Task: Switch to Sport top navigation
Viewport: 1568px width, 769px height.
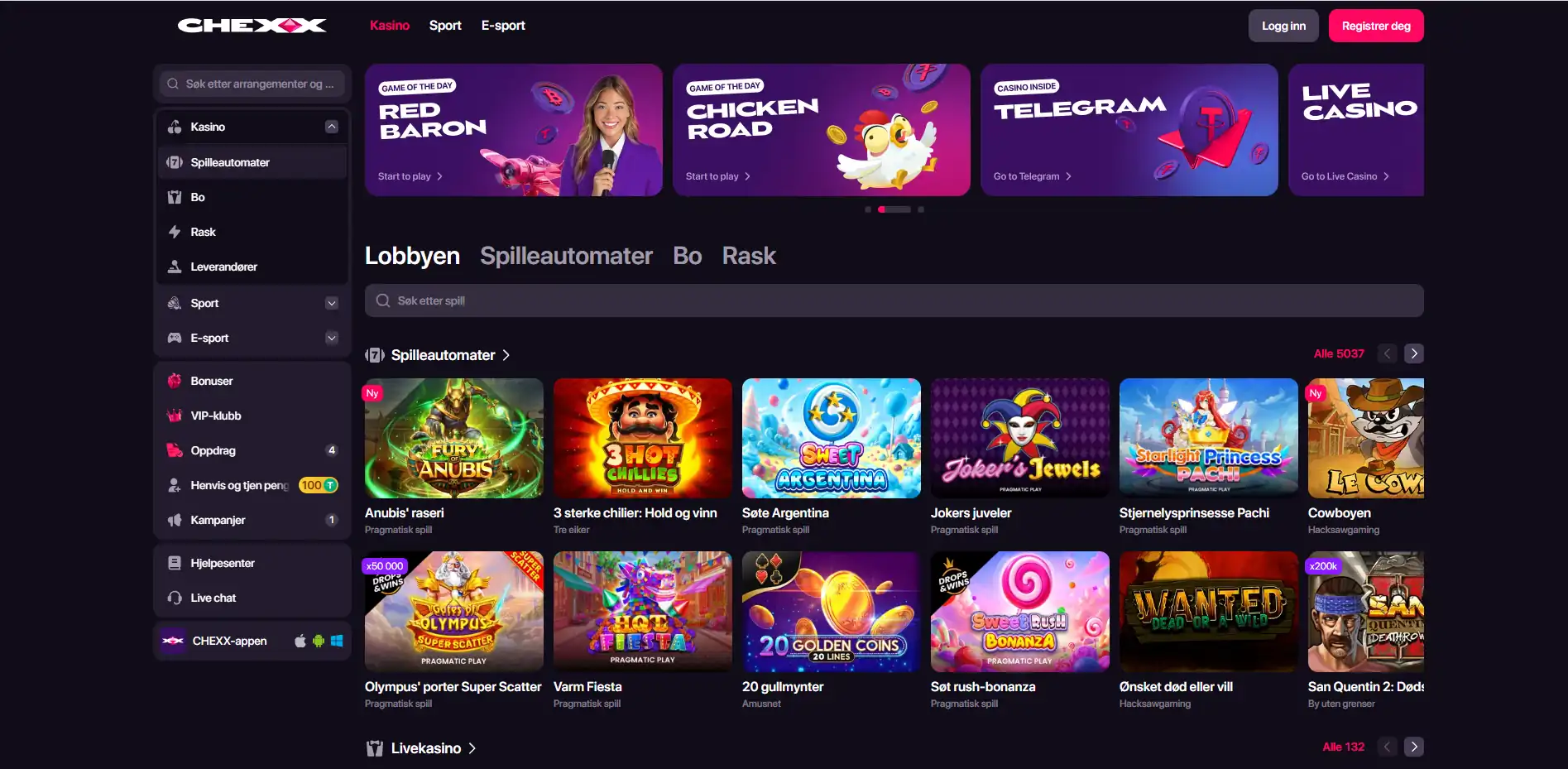Action: click(445, 26)
